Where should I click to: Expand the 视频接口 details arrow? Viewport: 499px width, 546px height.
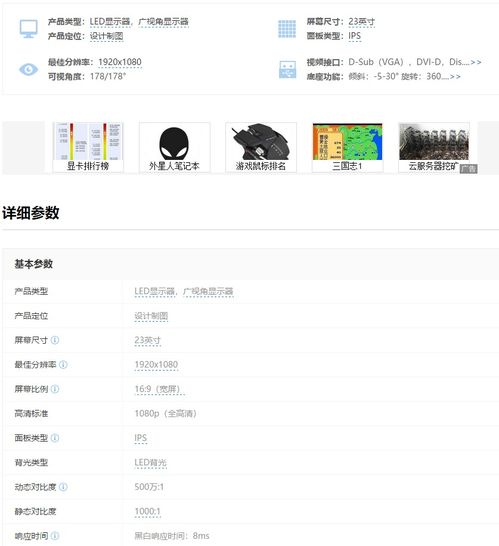pyautogui.click(x=476, y=62)
